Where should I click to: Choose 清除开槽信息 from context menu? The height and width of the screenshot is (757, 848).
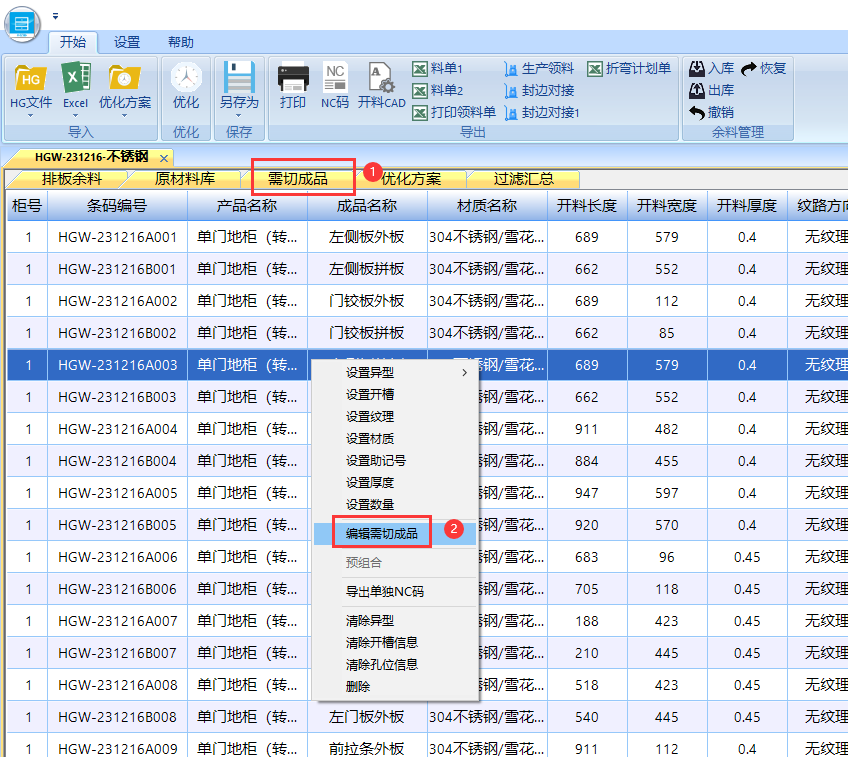(x=395, y=642)
